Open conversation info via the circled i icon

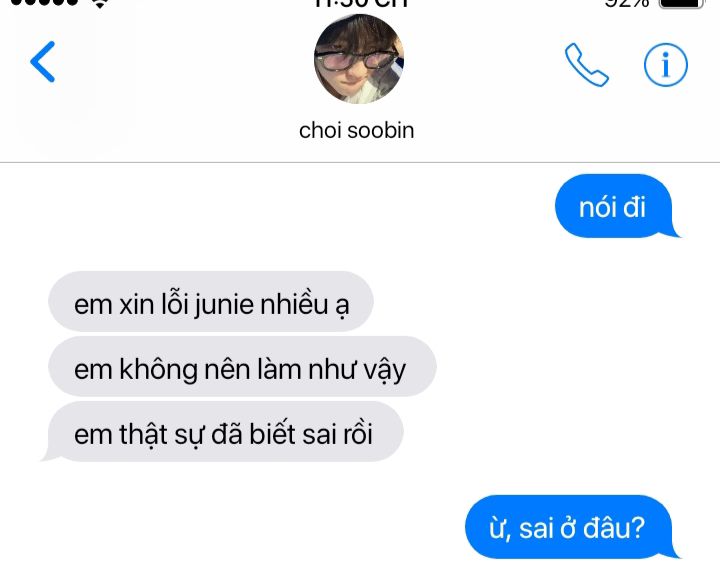pos(665,65)
